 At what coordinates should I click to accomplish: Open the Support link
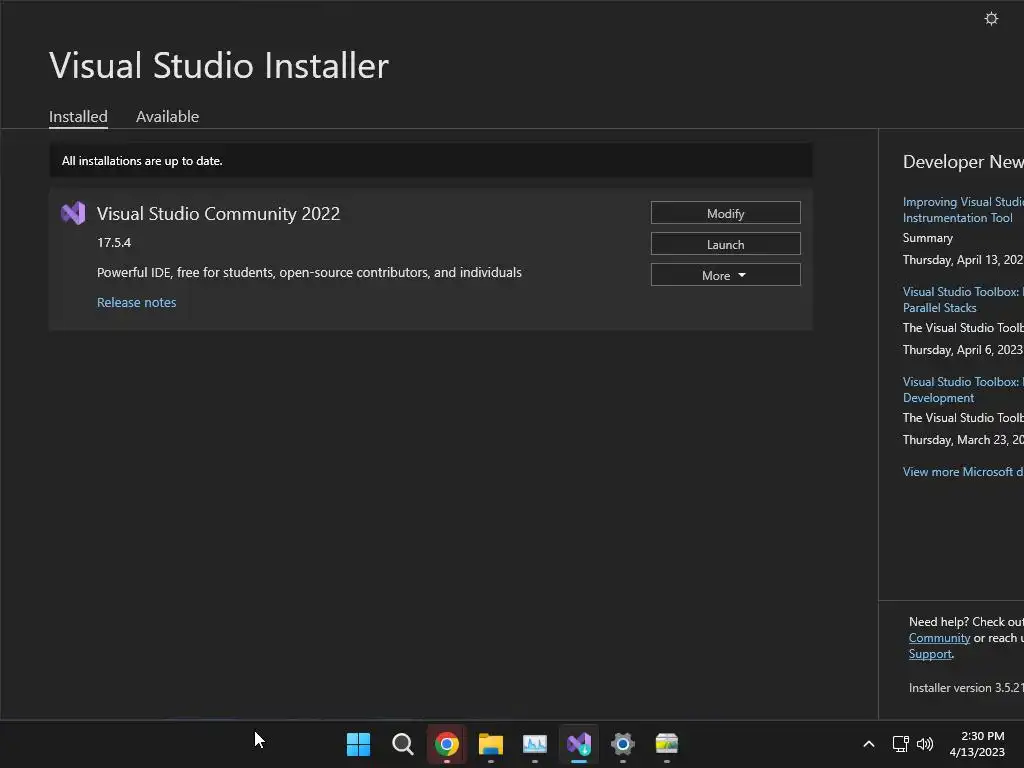point(930,654)
